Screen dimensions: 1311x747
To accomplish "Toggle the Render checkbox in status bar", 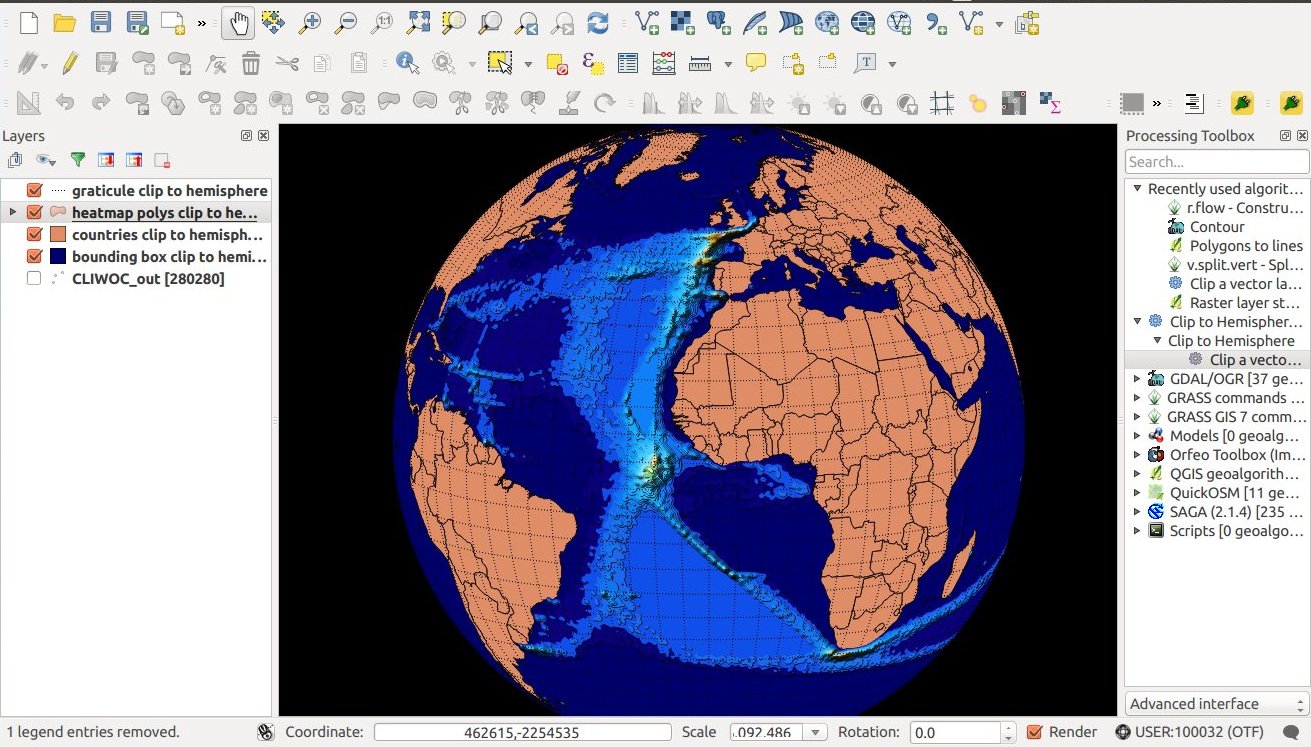I will (1035, 732).
